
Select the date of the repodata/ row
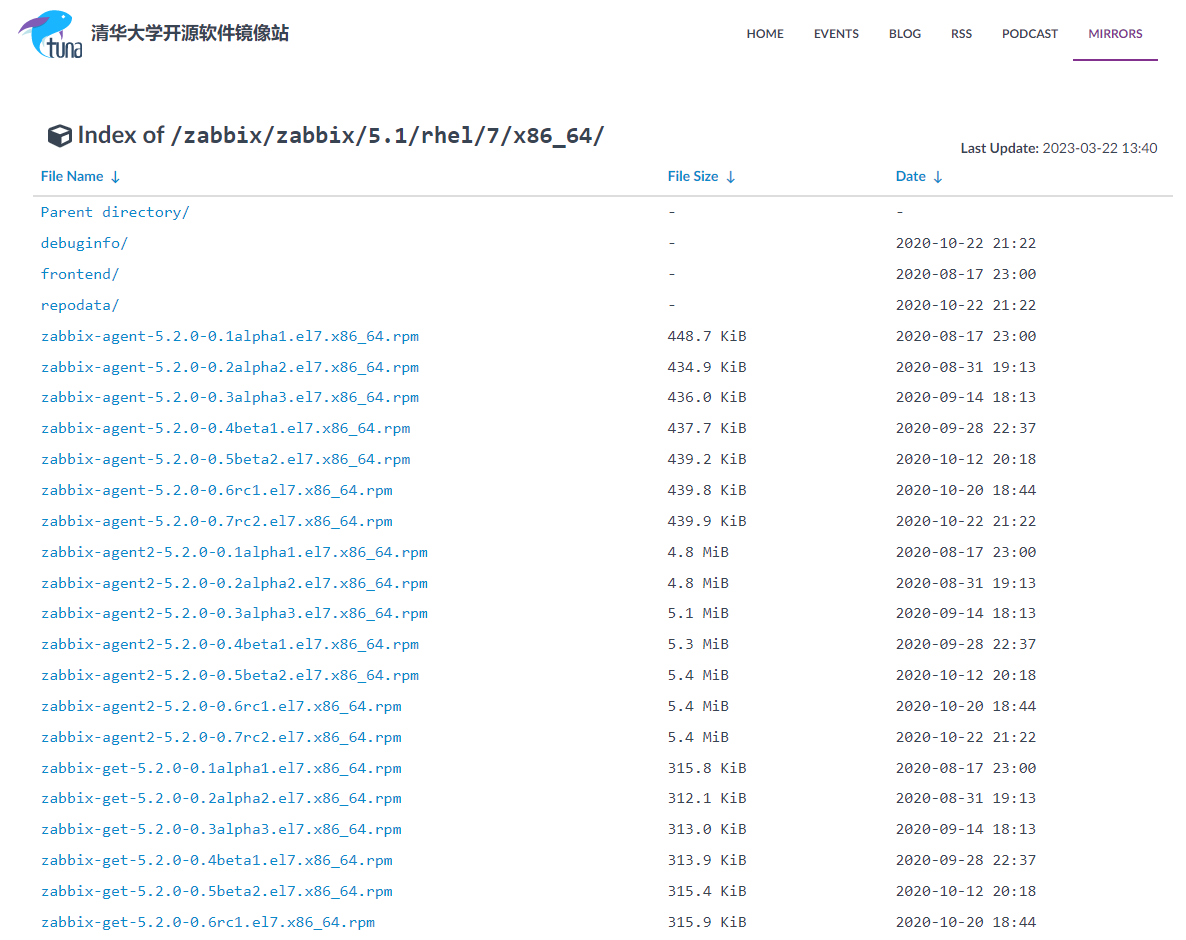pos(966,306)
